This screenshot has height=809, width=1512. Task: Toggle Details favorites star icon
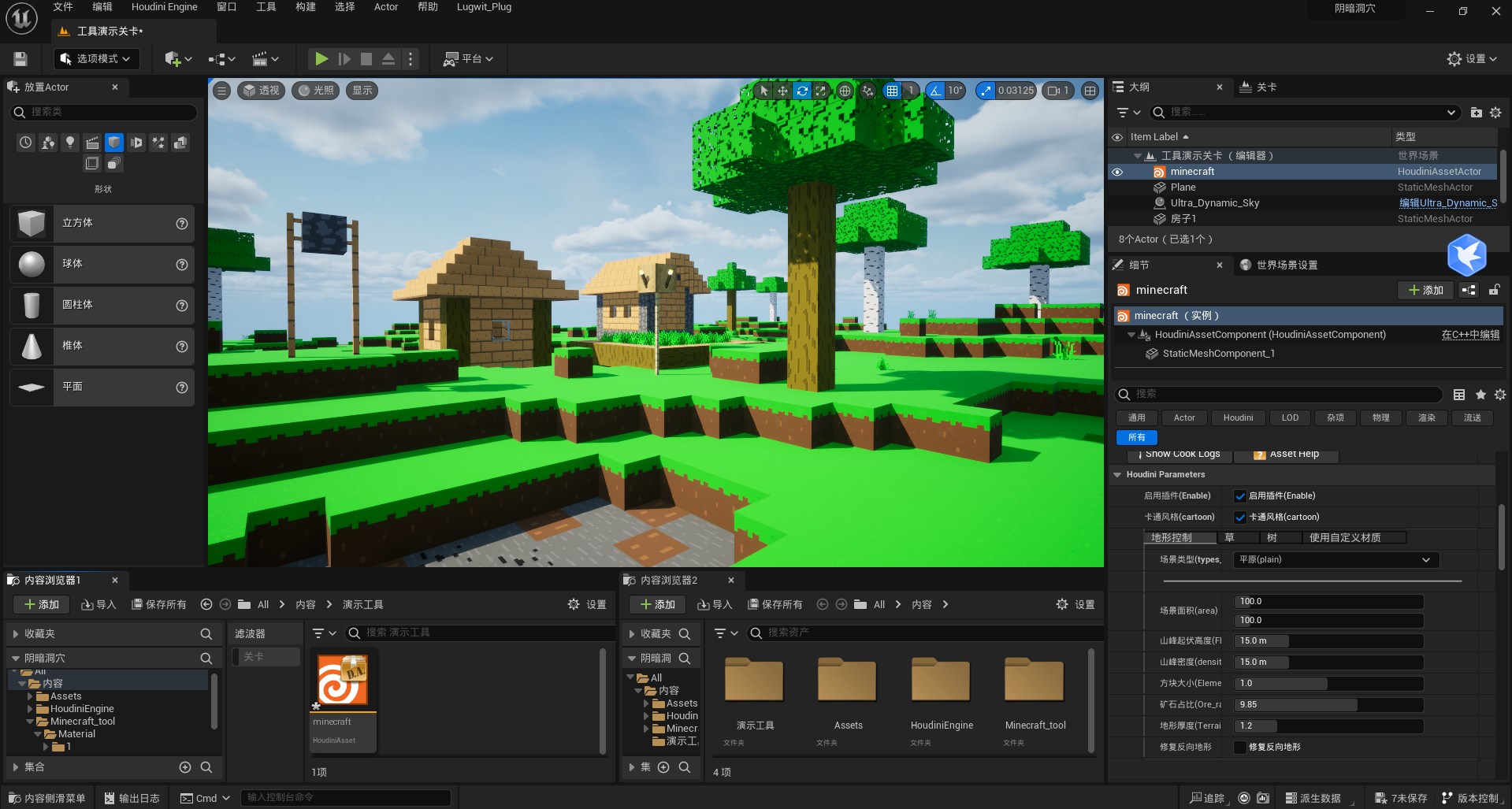click(x=1480, y=395)
